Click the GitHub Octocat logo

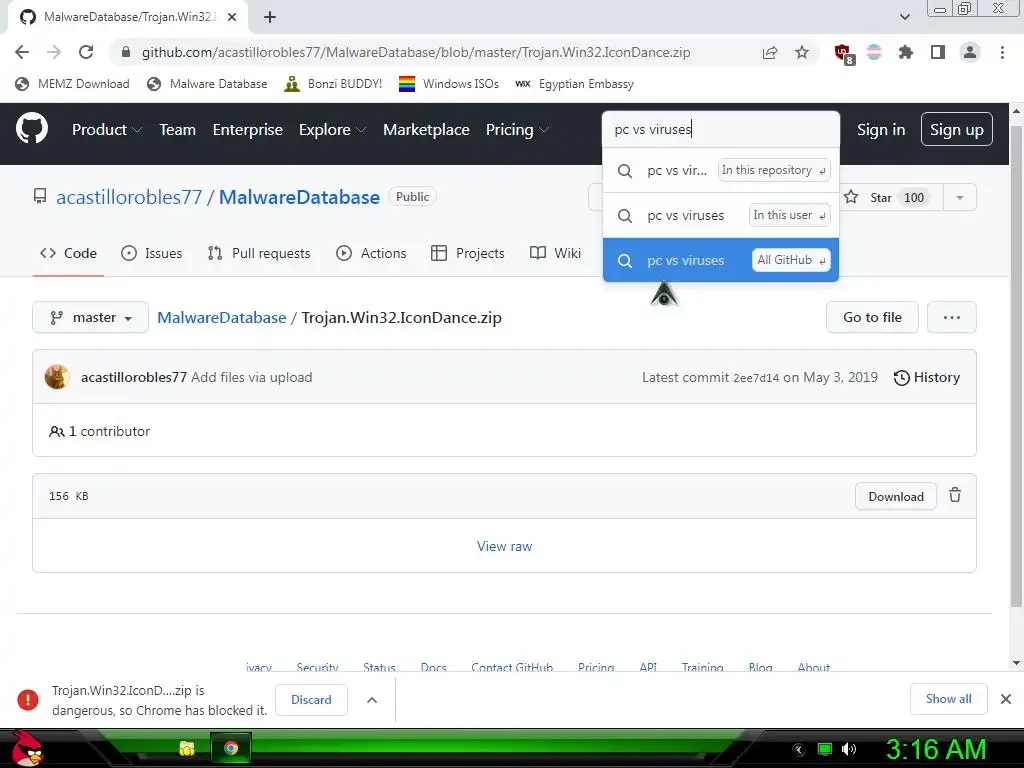point(31,129)
